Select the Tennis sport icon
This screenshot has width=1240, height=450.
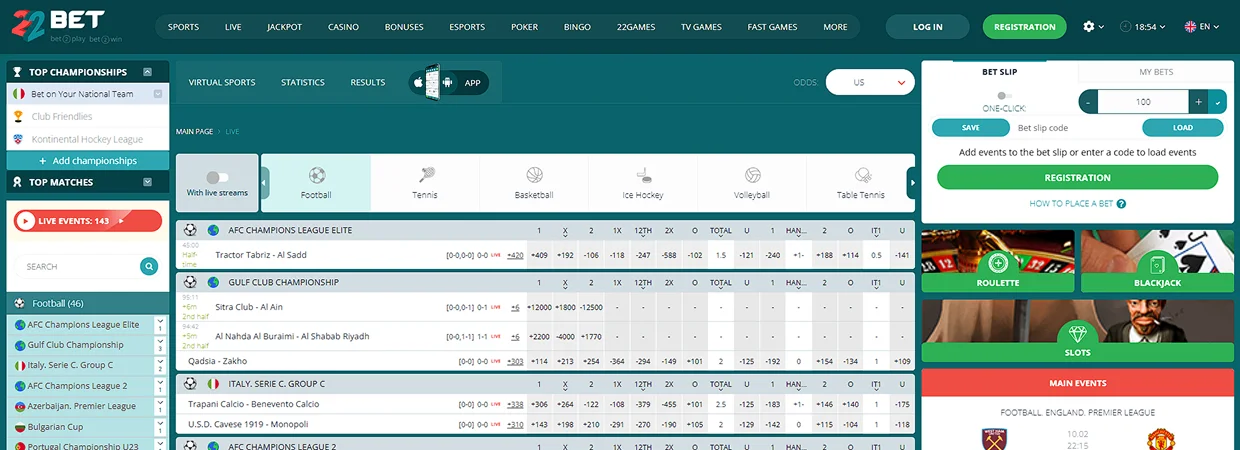(425, 182)
